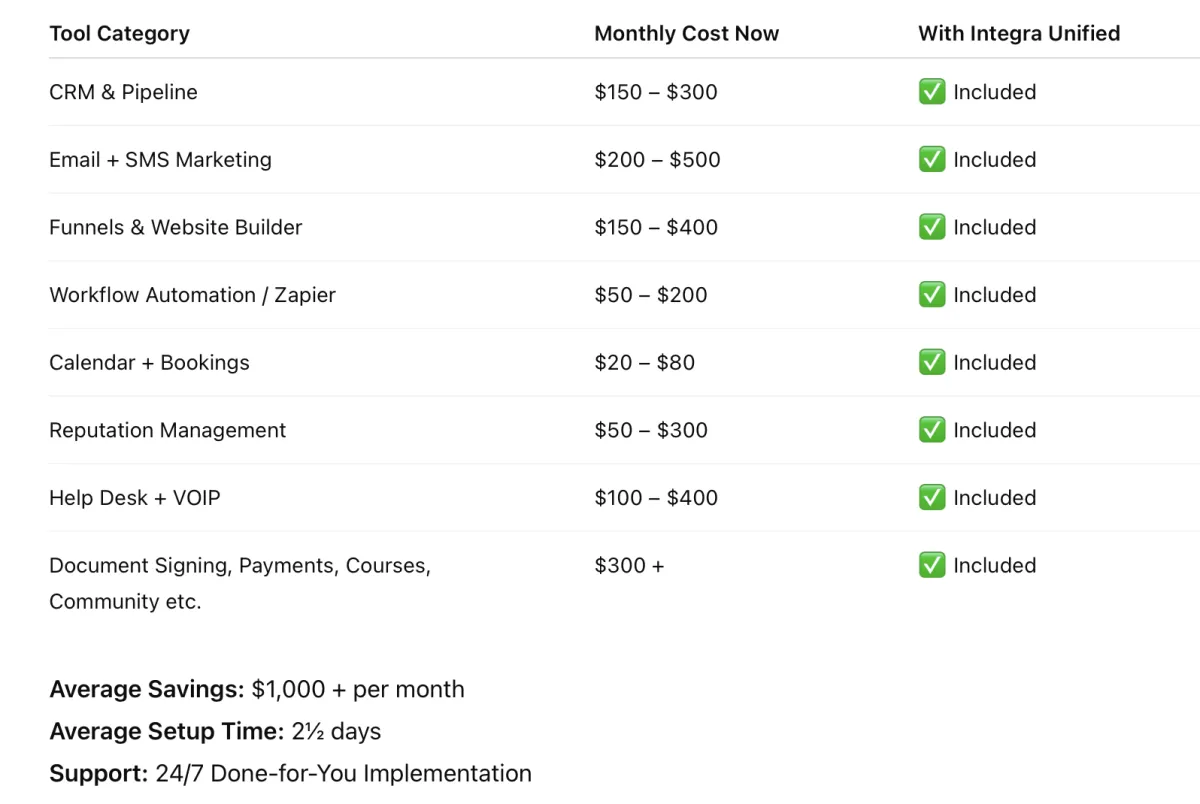1200x804 pixels.
Task: Click the 24/7 Done-for-You Implementation text
Action: [x=343, y=773]
